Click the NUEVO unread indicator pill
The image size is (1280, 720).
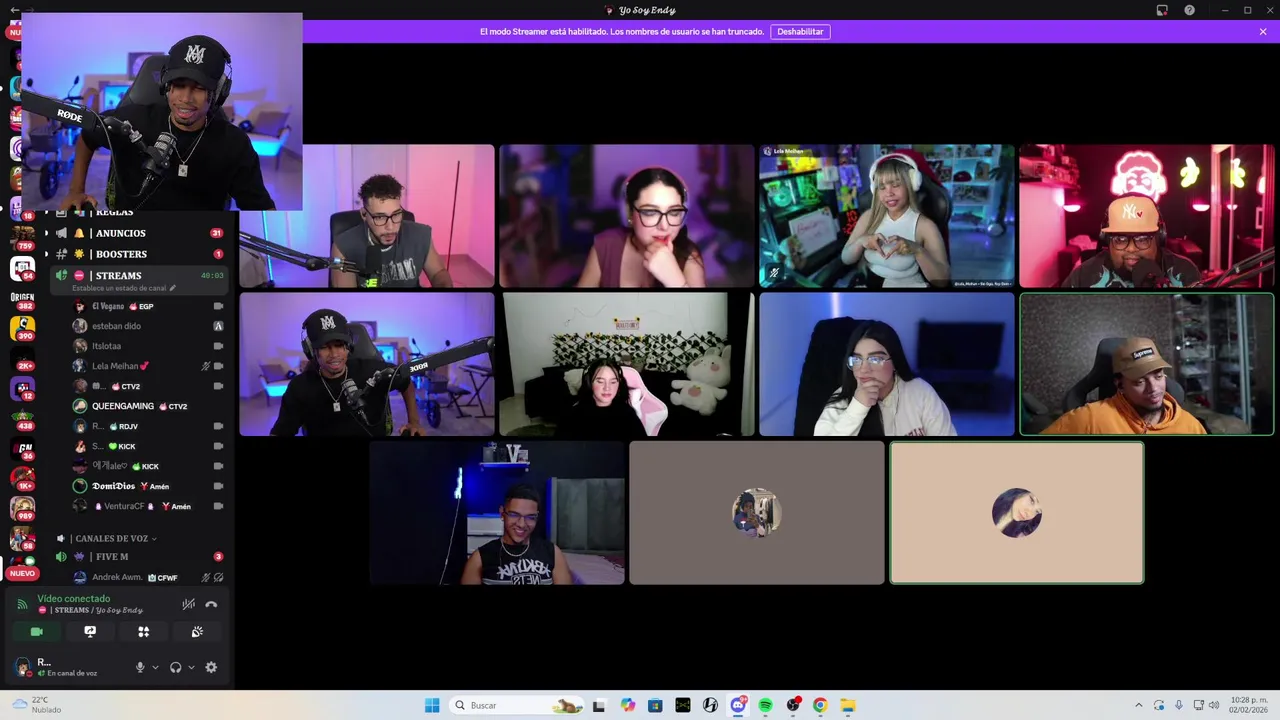point(22,573)
